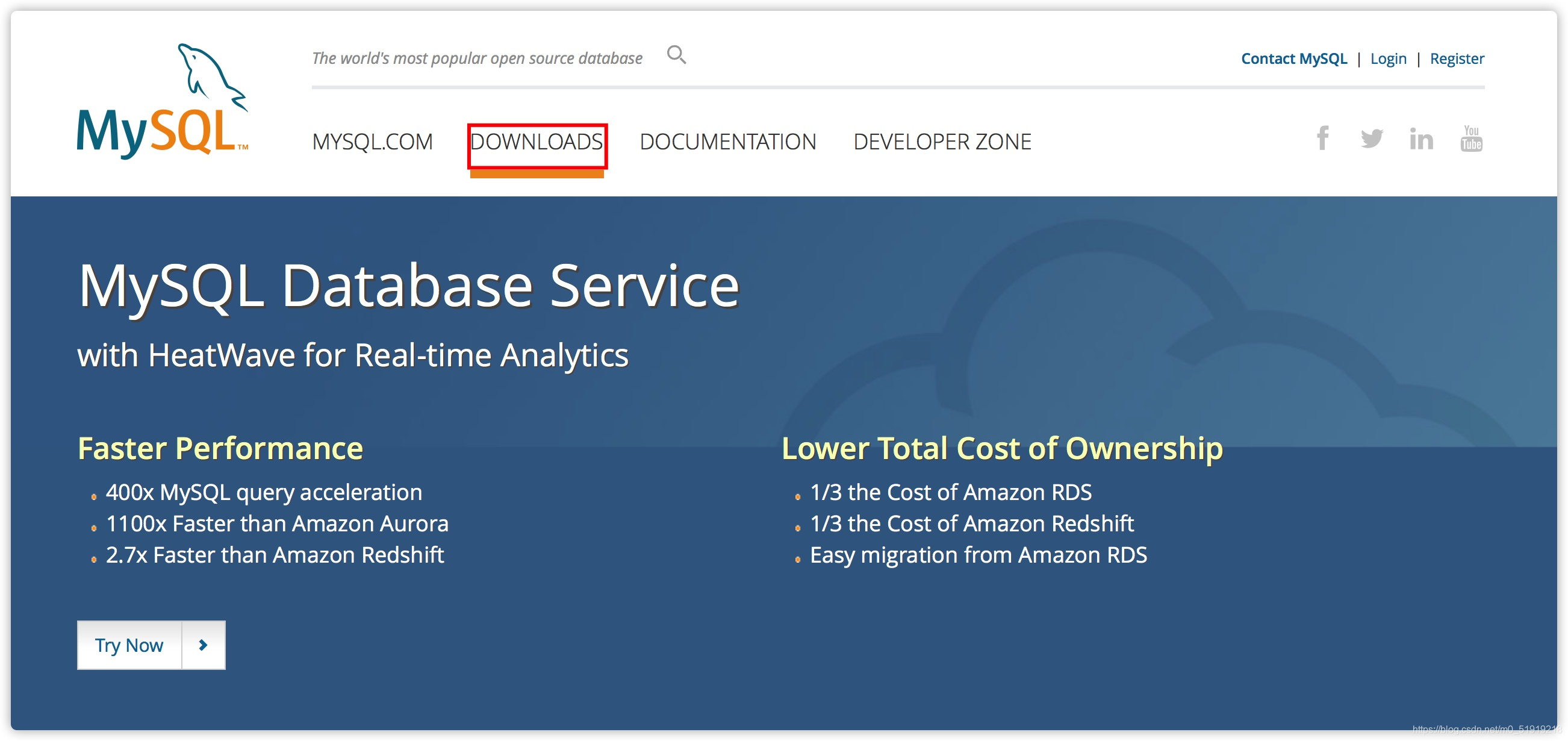Image resolution: width=1568 pixels, height=741 pixels.
Task: Open the Facebook social icon
Action: [1322, 139]
